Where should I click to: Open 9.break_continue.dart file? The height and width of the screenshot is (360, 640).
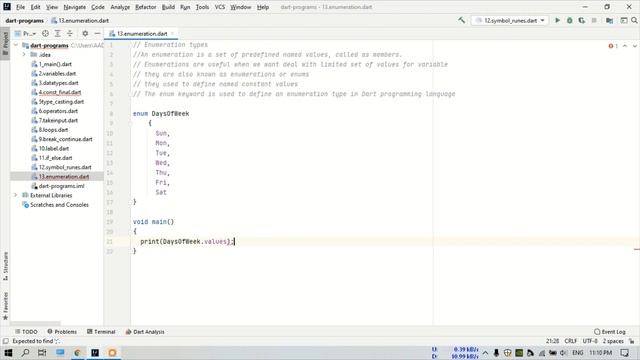pos(65,139)
